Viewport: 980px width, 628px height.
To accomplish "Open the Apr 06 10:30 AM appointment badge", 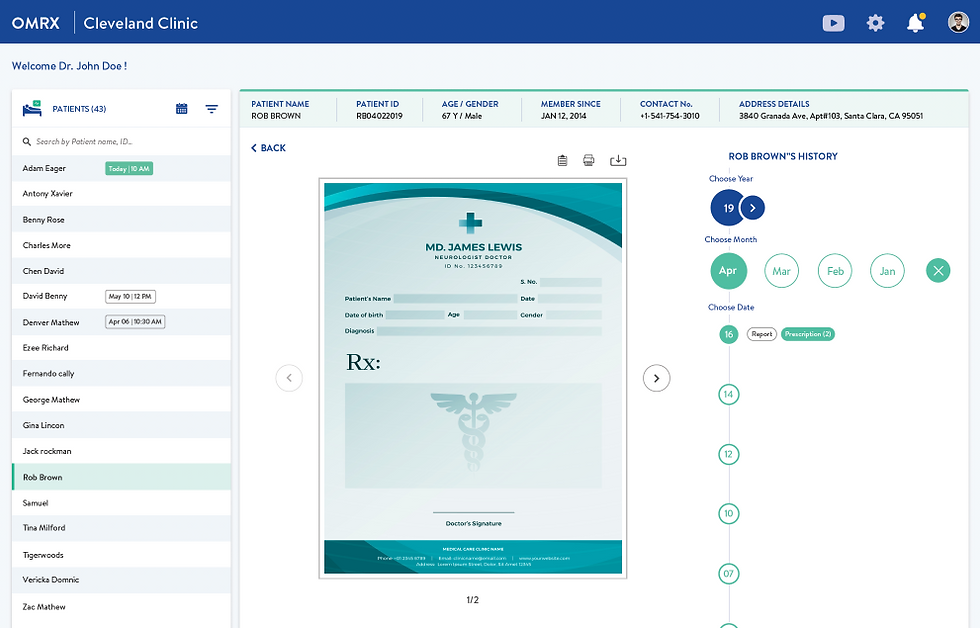I will (x=135, y=322).
